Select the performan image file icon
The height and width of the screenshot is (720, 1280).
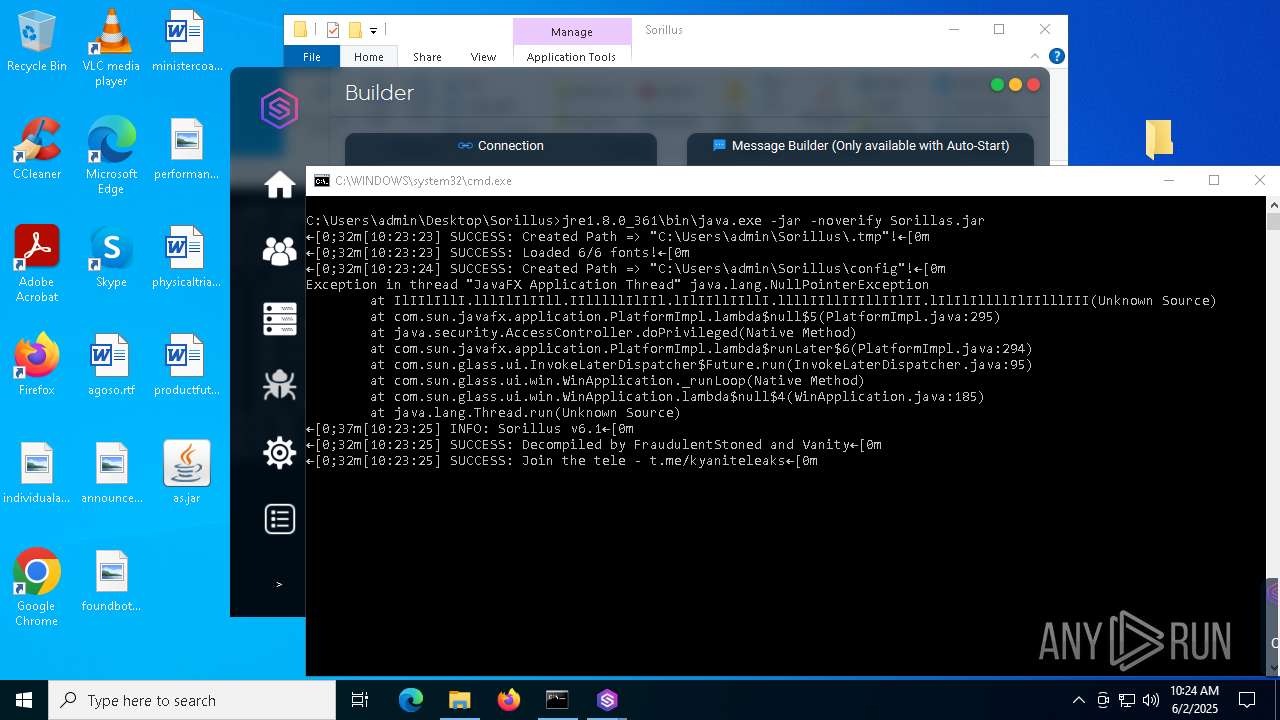[x=186, y=150]
